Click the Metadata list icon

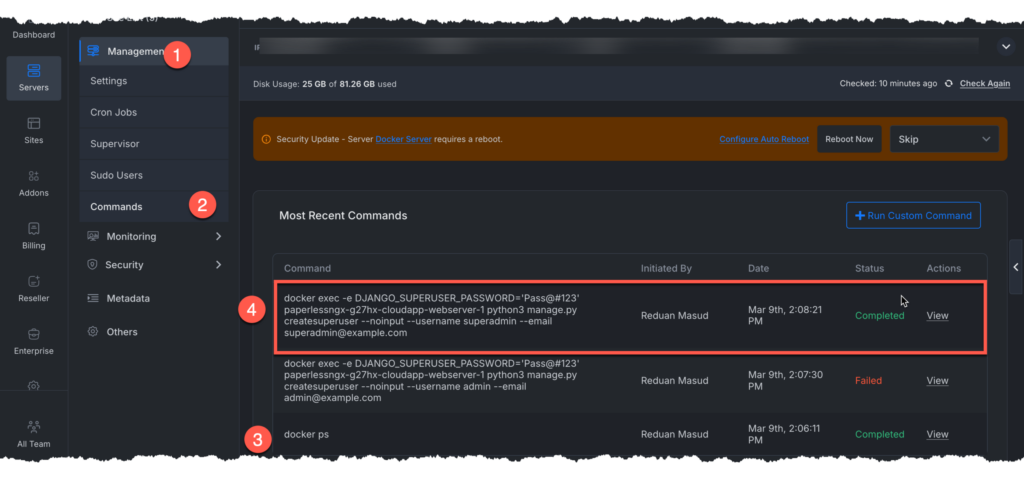point(93,298)
